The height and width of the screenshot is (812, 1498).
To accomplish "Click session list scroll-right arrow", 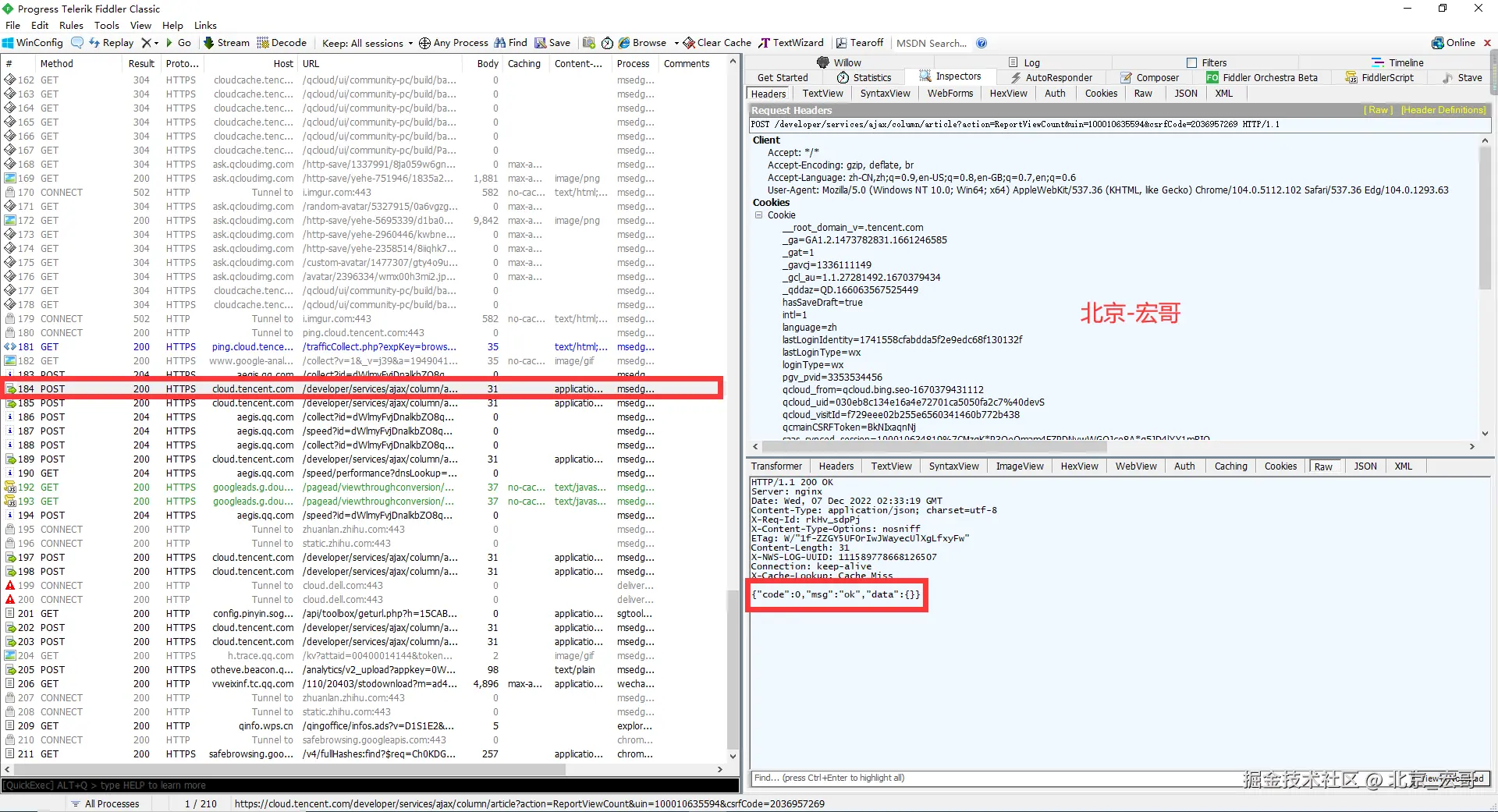I will point(720,769).
